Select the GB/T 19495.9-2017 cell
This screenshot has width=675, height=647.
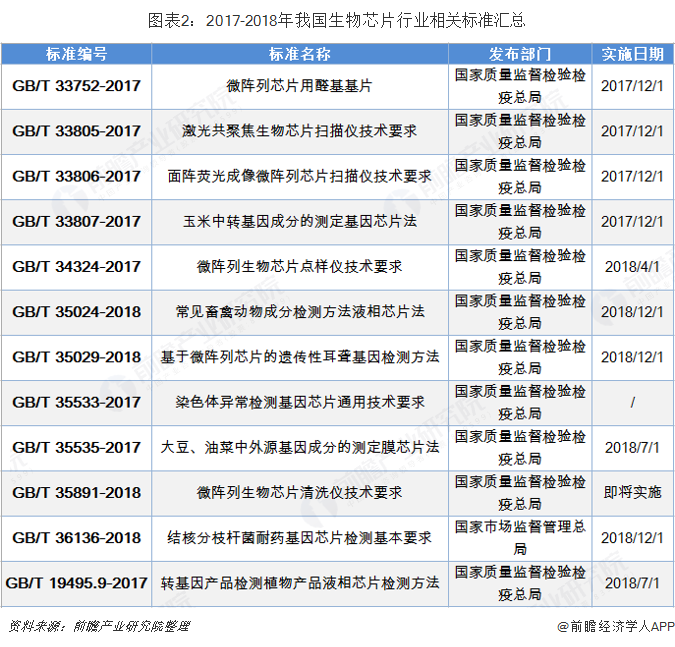76,582
